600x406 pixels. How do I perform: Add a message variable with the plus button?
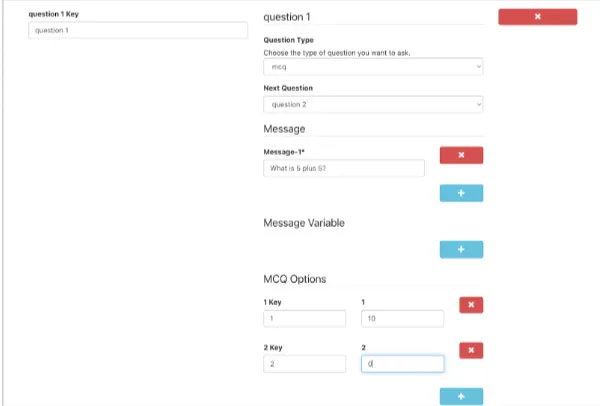pyautogui.click(x=461, y=249)
